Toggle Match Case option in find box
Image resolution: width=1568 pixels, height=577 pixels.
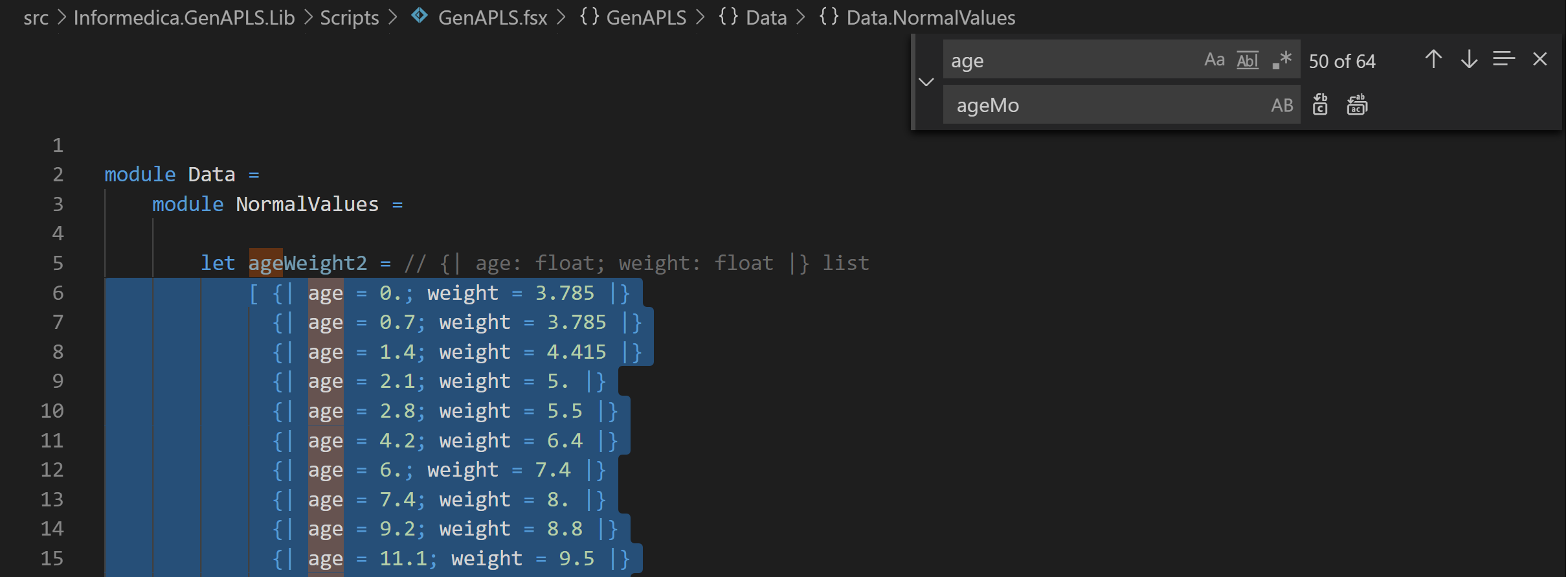[1214, 60]
